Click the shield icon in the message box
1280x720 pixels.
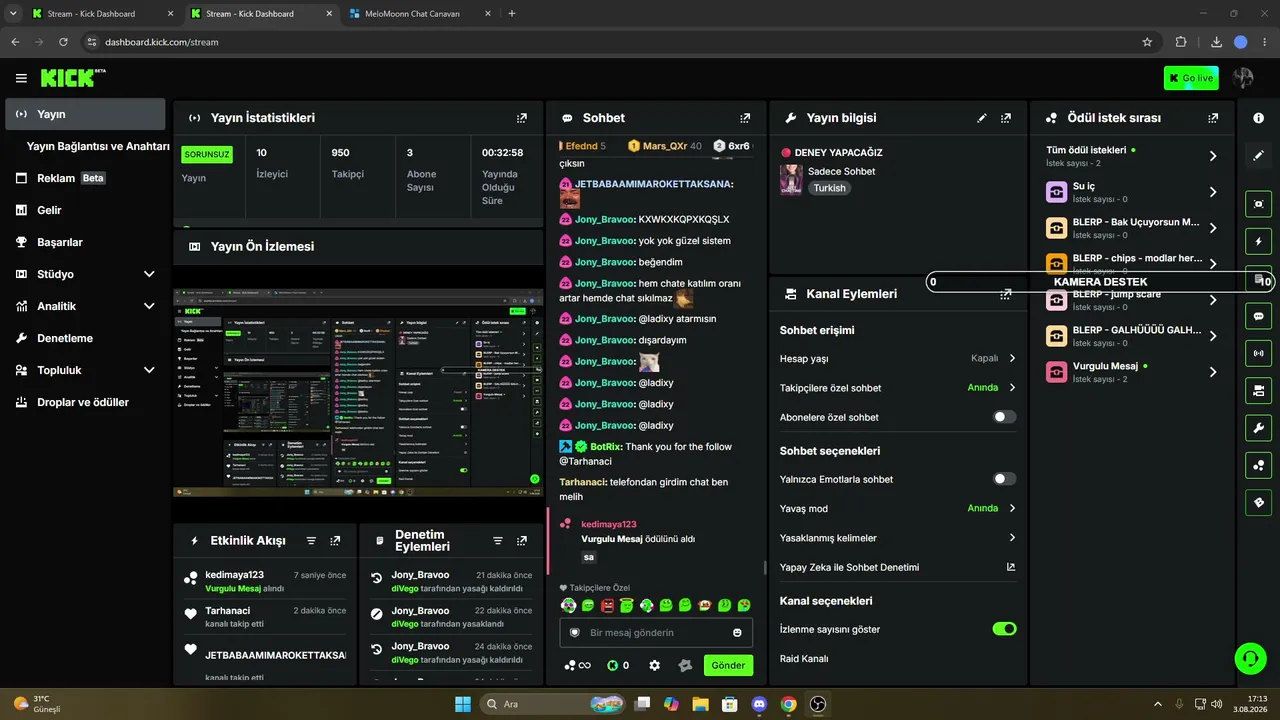pyautogui.click(x=575, y=633)
